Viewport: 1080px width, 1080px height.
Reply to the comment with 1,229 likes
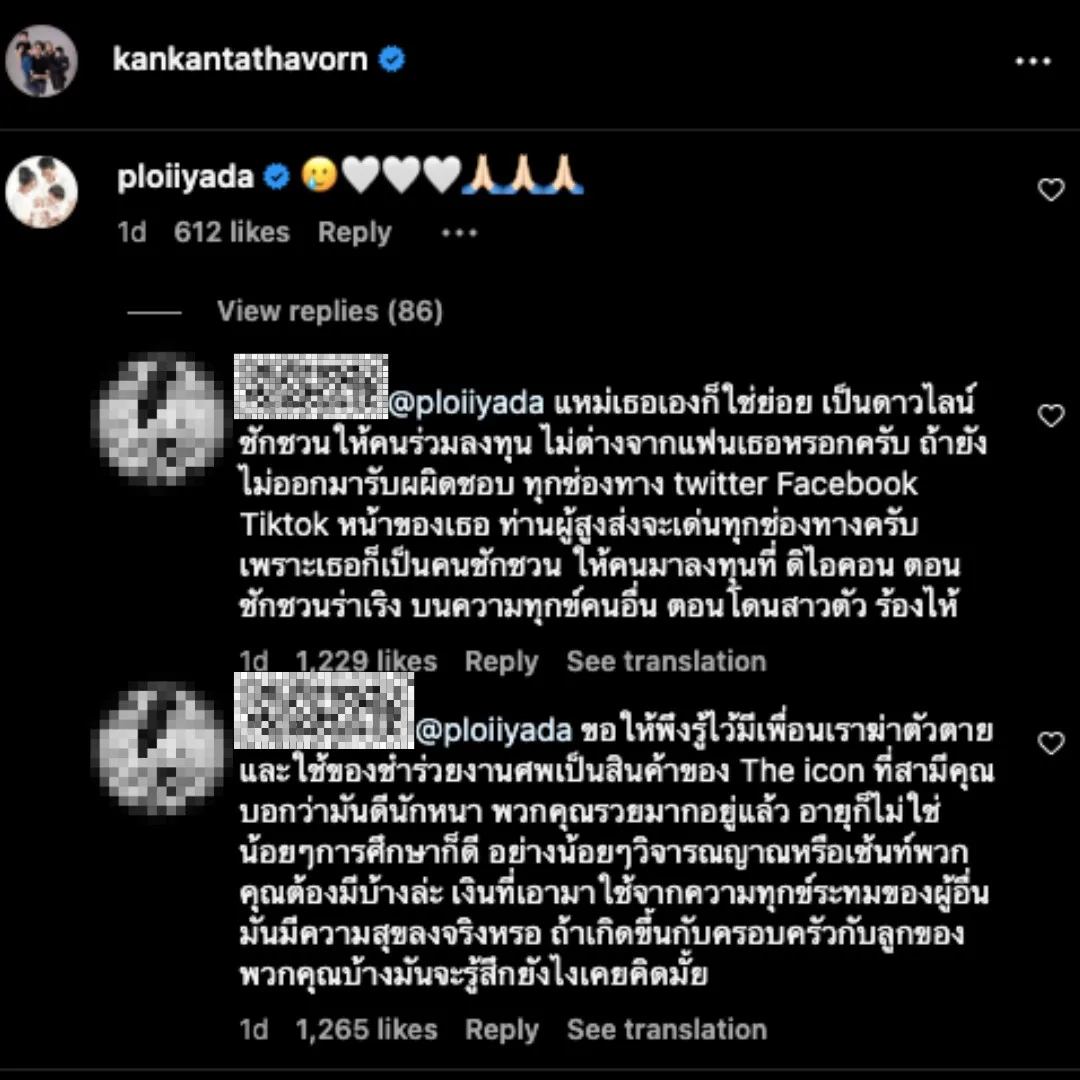pos(501,661)
